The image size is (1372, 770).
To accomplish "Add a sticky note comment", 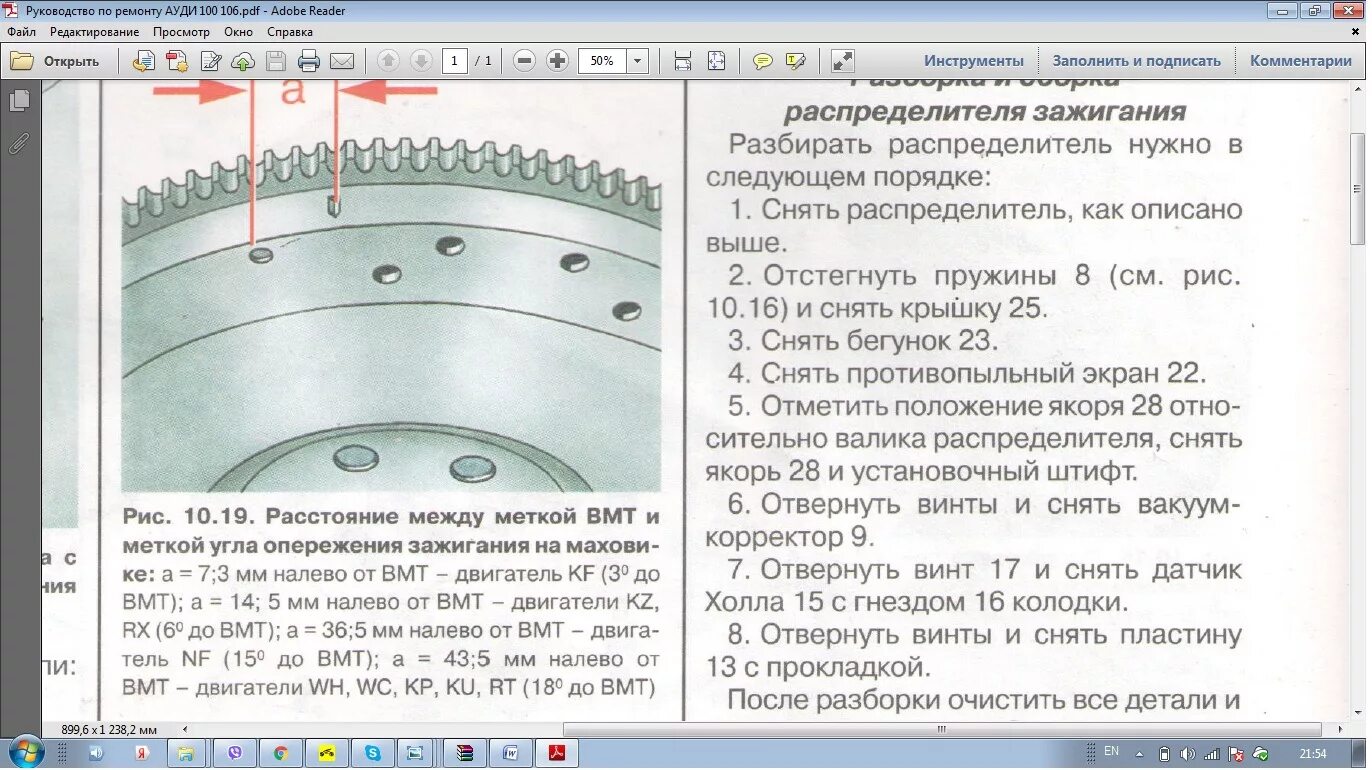I will point(763,61).
